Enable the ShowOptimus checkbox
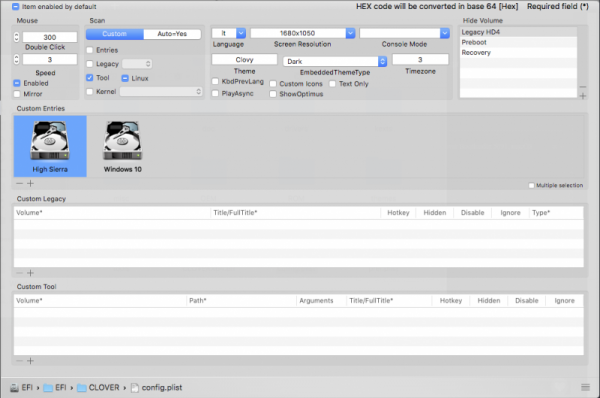 (273, 94)
